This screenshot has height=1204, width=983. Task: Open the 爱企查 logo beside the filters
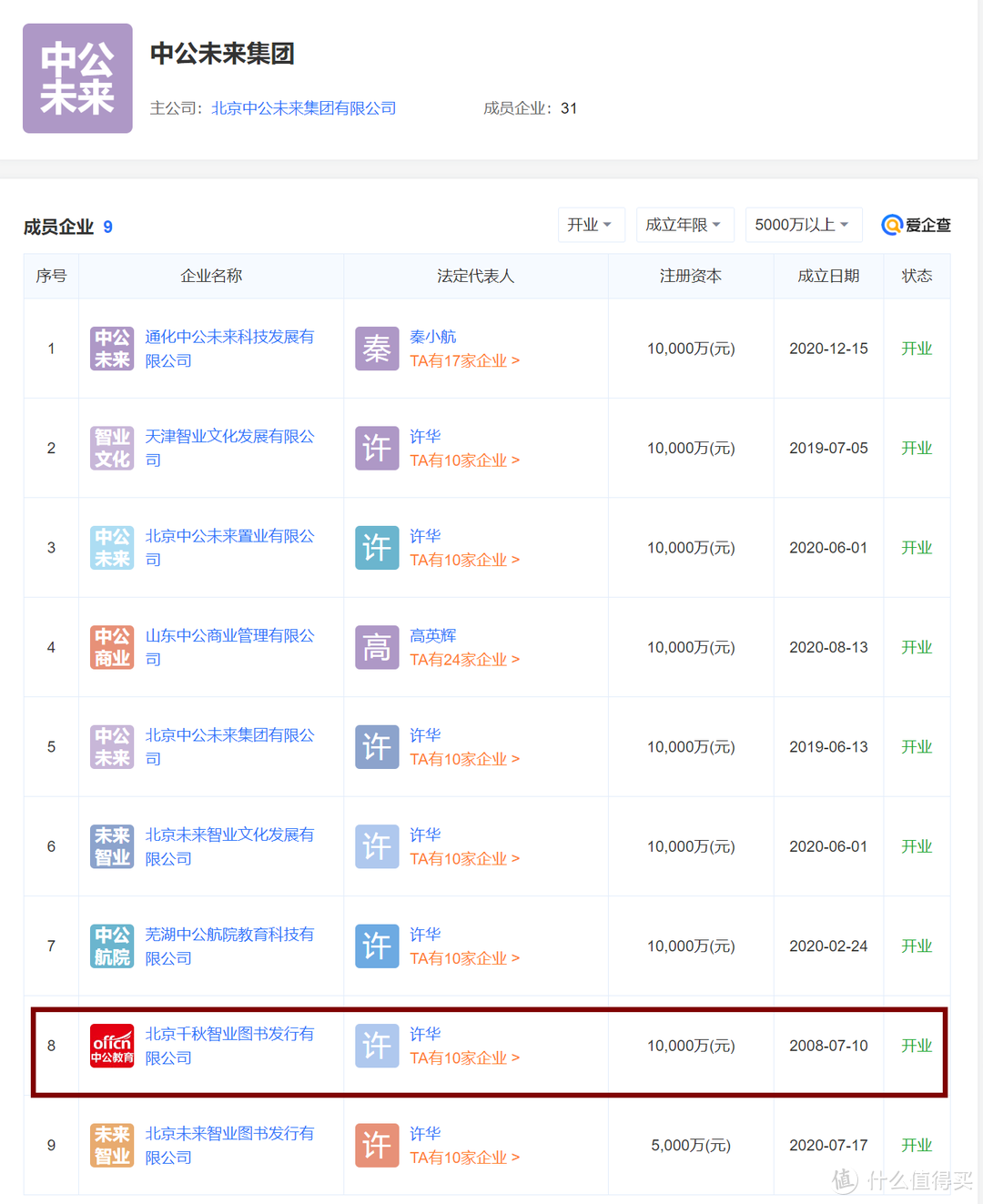916,225
